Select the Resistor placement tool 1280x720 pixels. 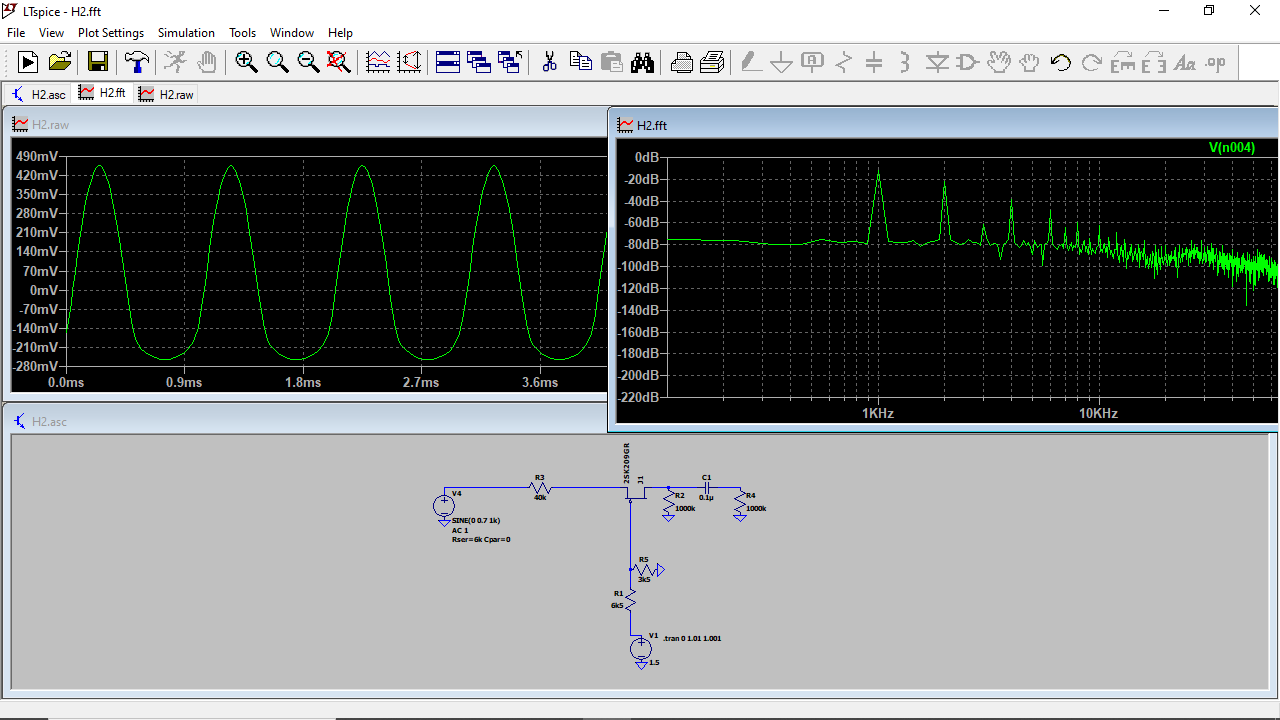pyautogui.click(x=843, y=62)
